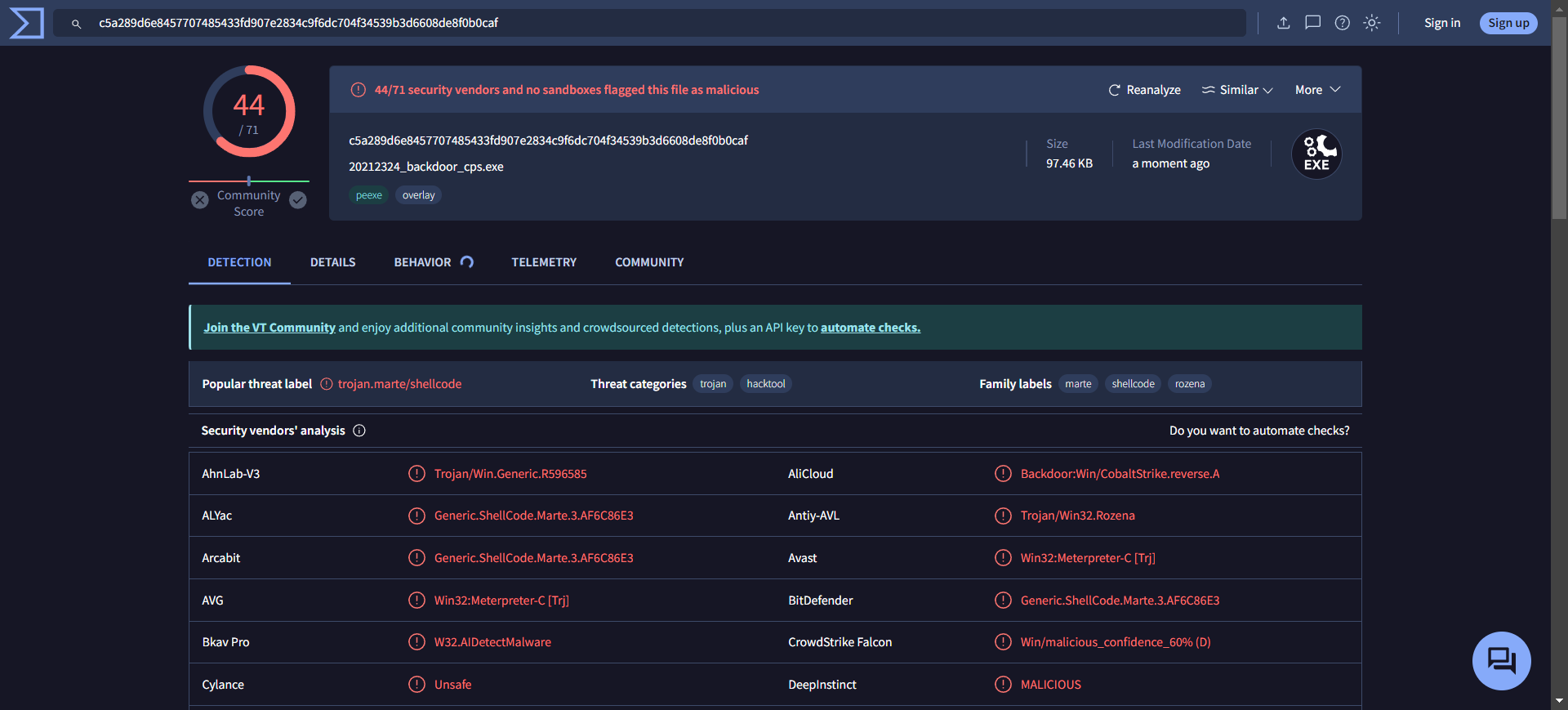This screenshot has width=1568, height=710.
Task: Follow the Join the VT Community link
Action: 269,328
